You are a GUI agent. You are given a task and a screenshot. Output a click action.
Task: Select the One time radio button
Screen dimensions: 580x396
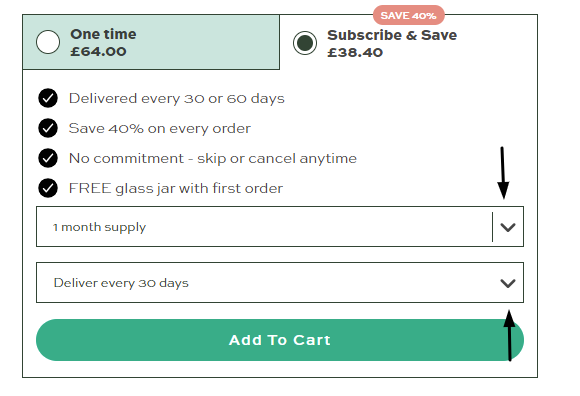click(x=48, y=42)
